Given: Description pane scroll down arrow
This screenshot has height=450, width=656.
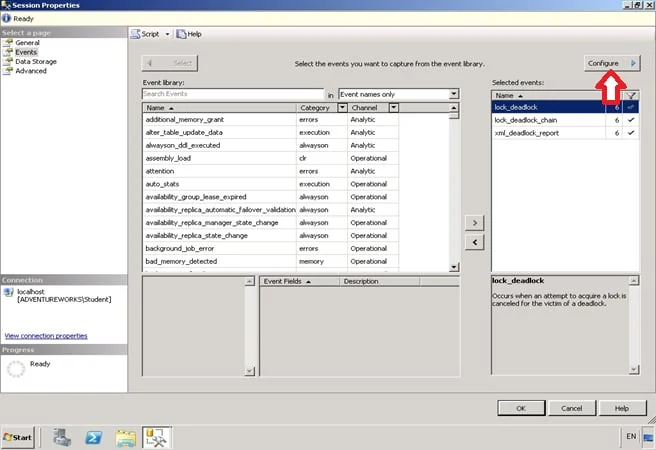Looking at the screenshot, I should pyautogui.click(x=634, y=370).
